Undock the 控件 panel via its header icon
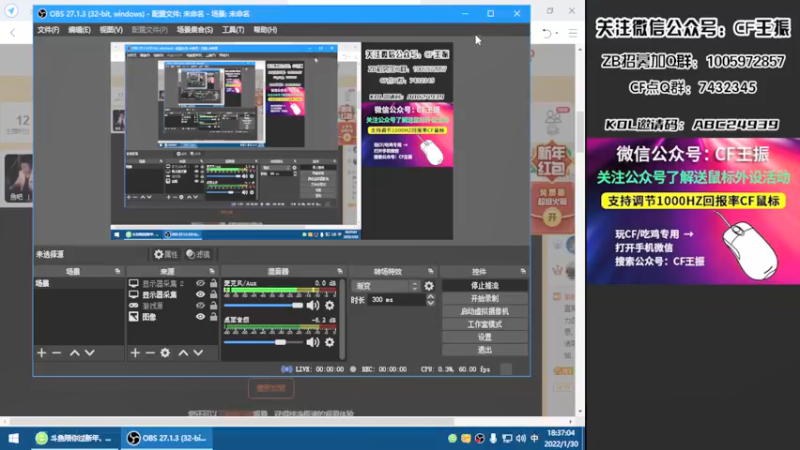Image resolution: width=800 pixels, height=450 pixels. pyautogui.click(x=523, y=271)
